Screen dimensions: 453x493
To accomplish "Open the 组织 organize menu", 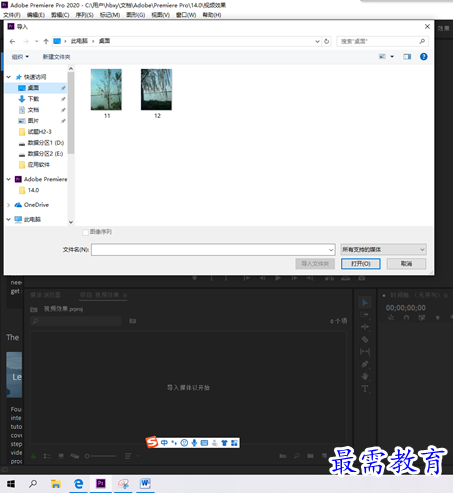I will (x=20, y=57).
